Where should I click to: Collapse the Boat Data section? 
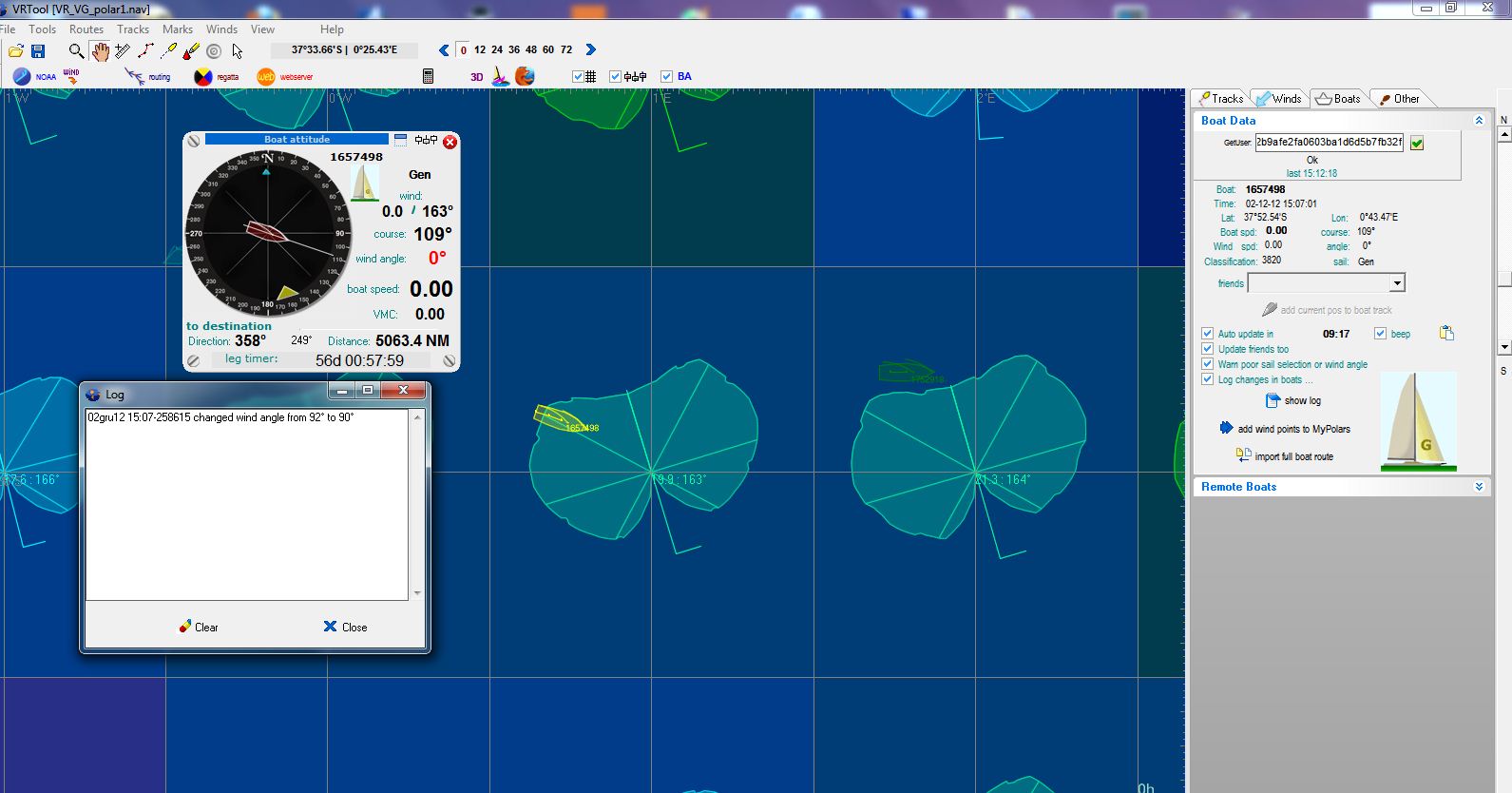[1478, 121]
